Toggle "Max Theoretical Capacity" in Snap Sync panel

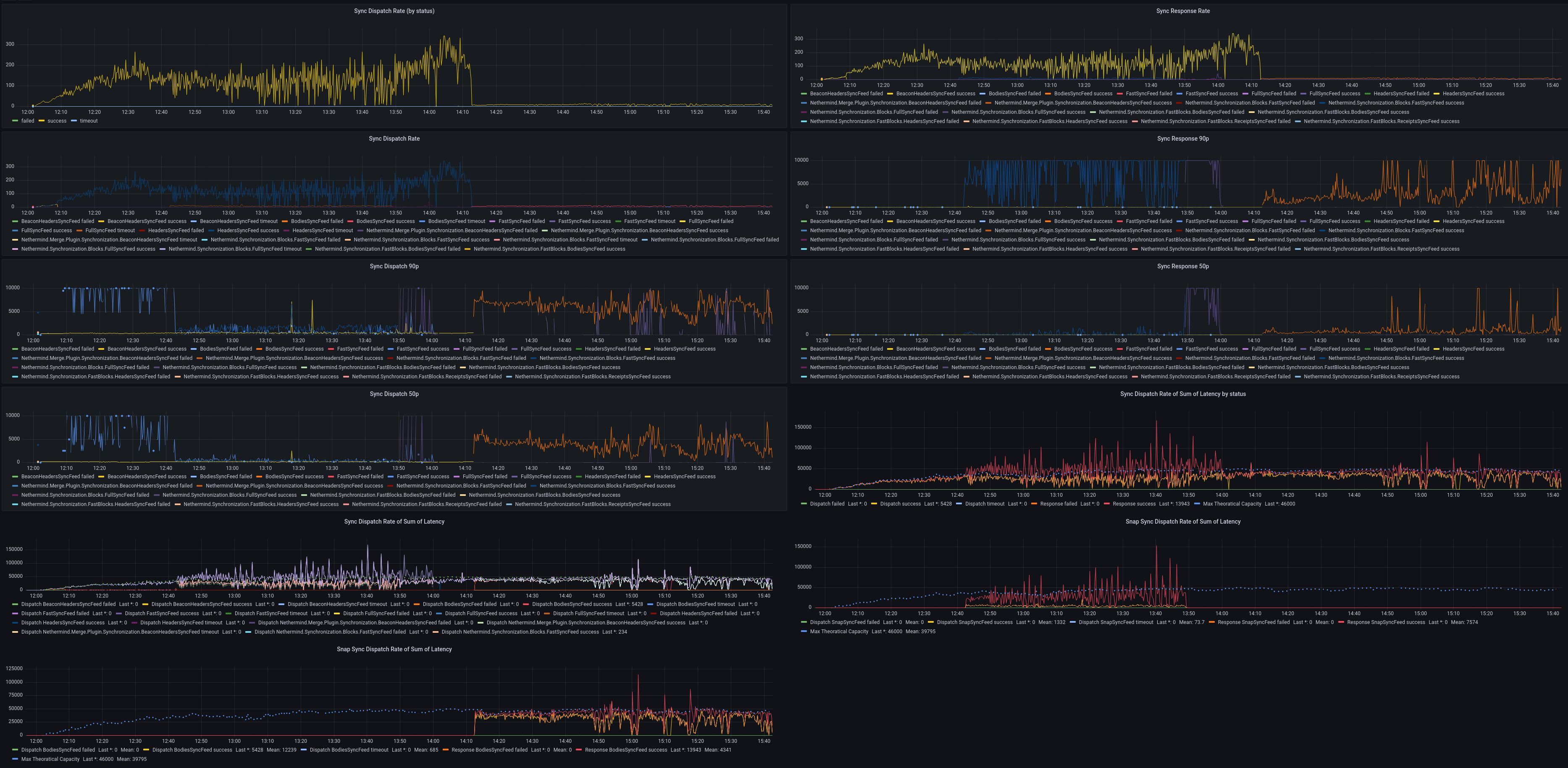point(840,631)
